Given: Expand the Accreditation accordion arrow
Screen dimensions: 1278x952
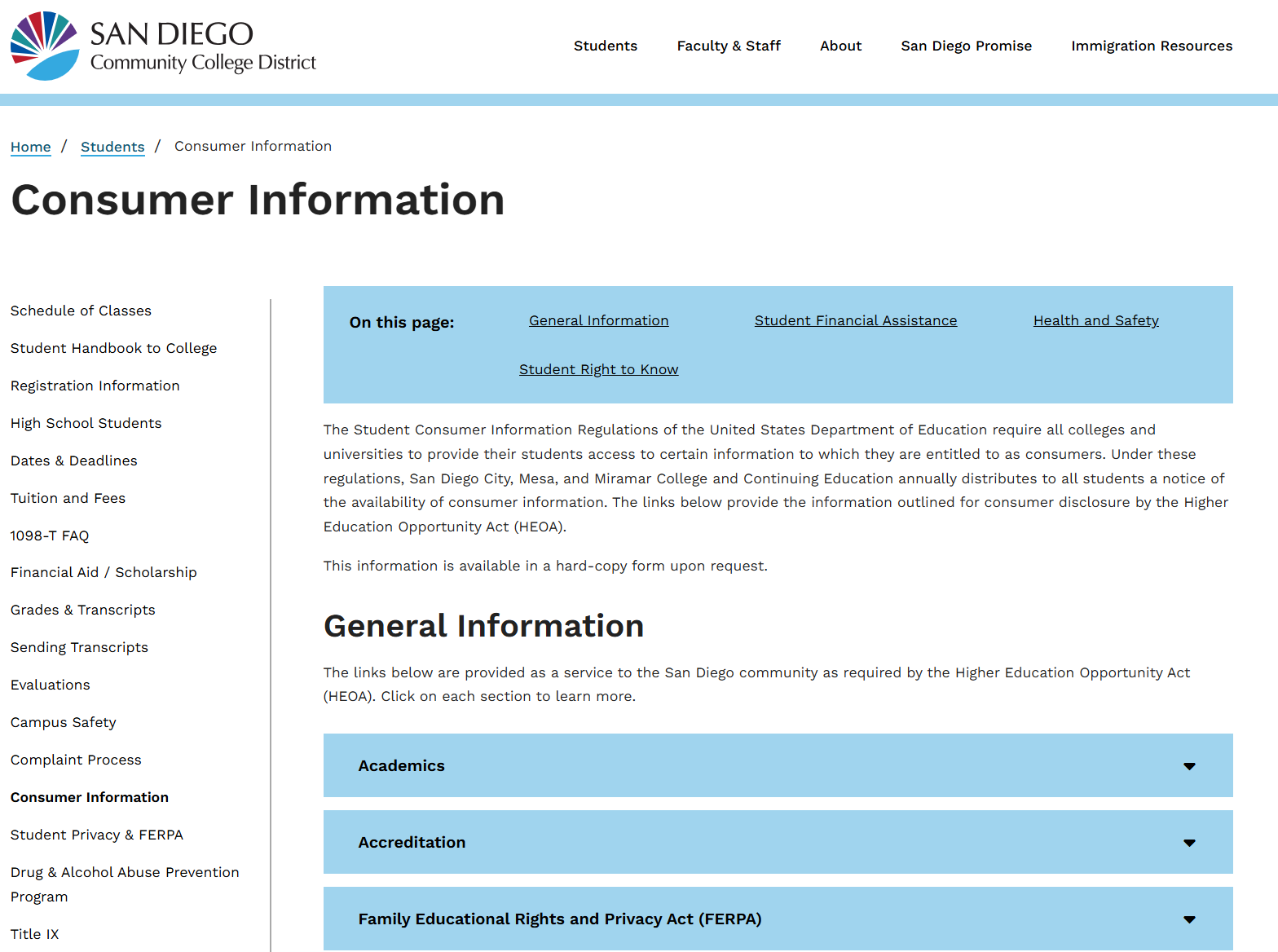Looking at the screenshot, I should click(x=1189, y=843).
